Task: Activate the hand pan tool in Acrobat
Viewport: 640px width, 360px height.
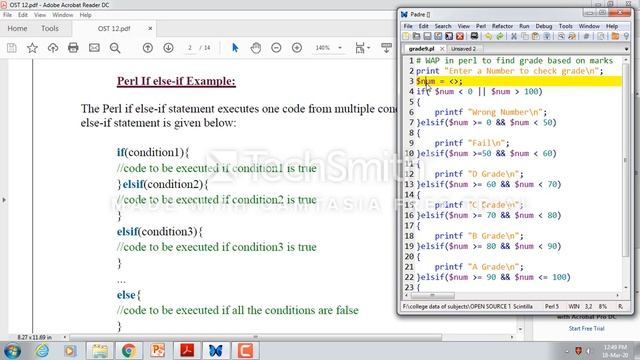Action: click(256, 48)
